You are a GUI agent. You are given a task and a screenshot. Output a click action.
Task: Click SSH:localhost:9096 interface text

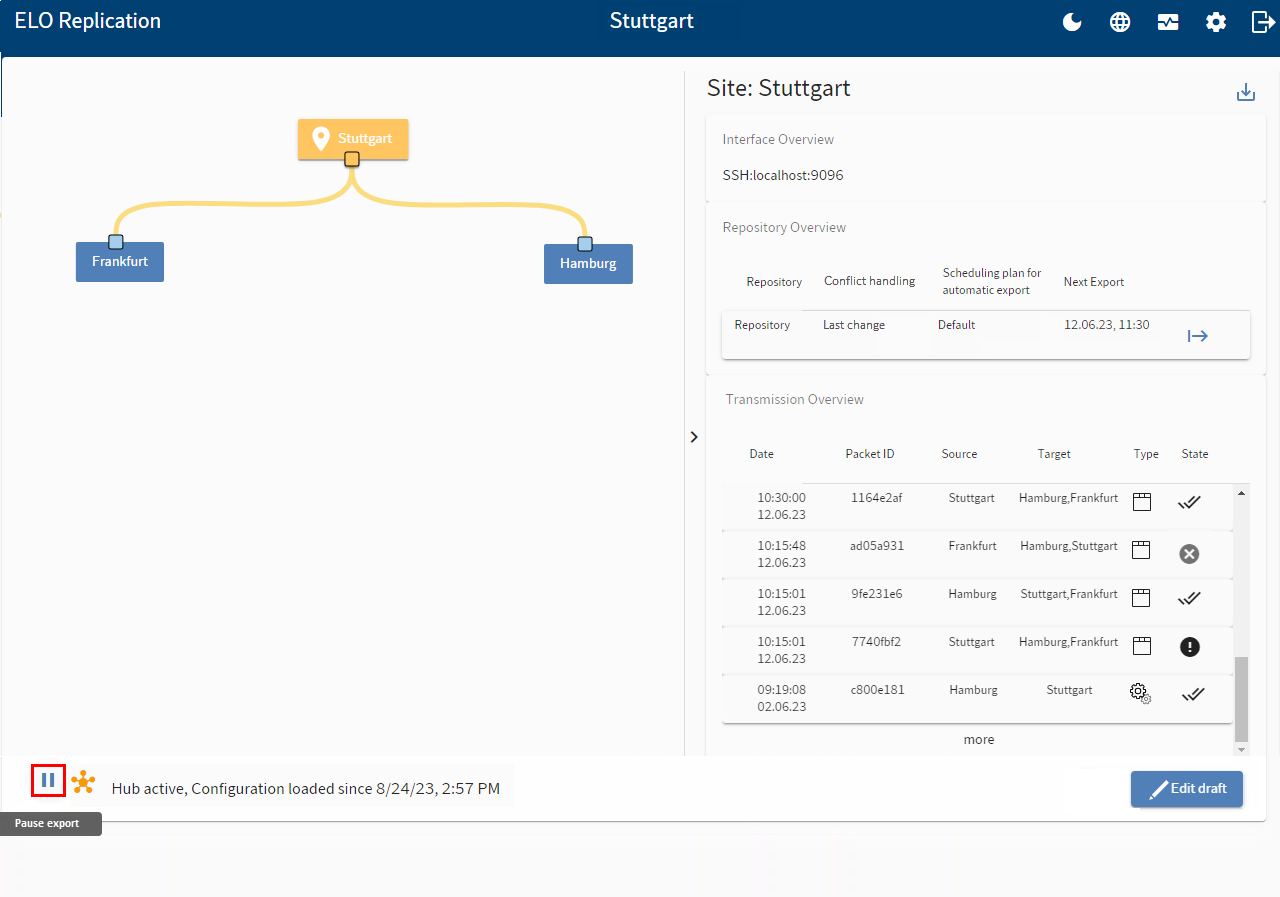(783, 175)
